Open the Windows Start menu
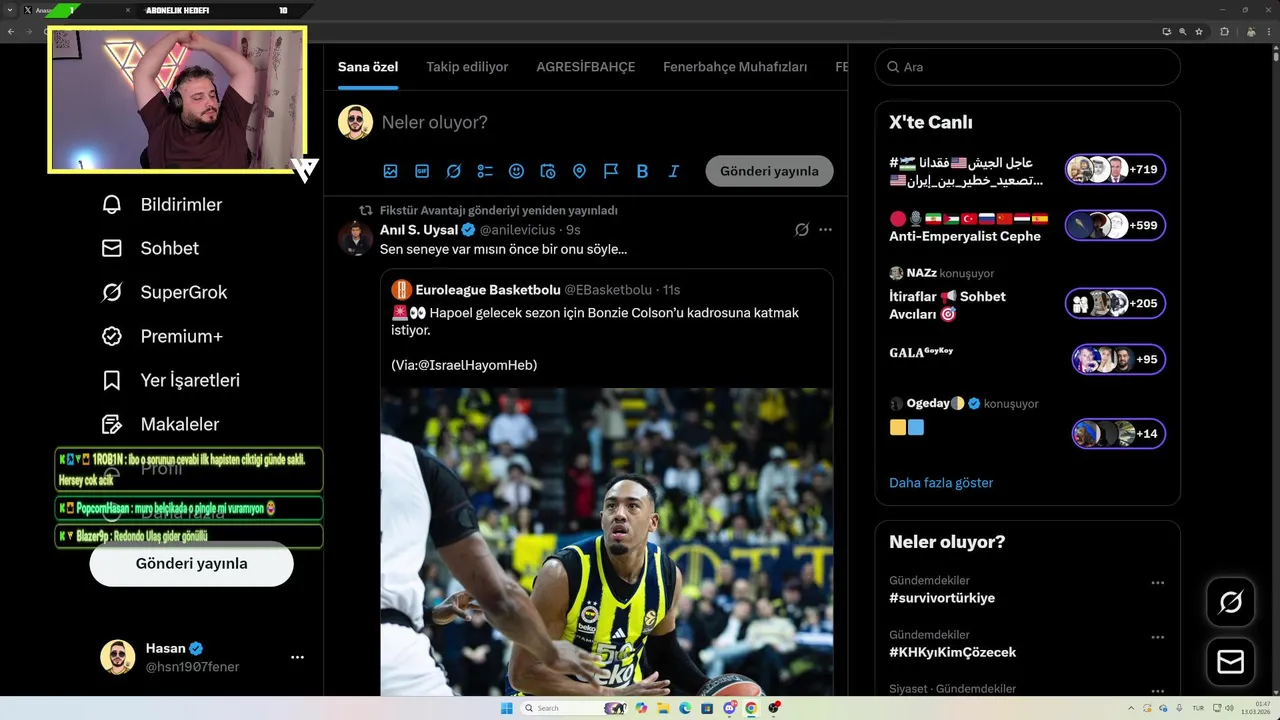The image size is (1280, 720). pyautogui.click(x=506, y=708)
